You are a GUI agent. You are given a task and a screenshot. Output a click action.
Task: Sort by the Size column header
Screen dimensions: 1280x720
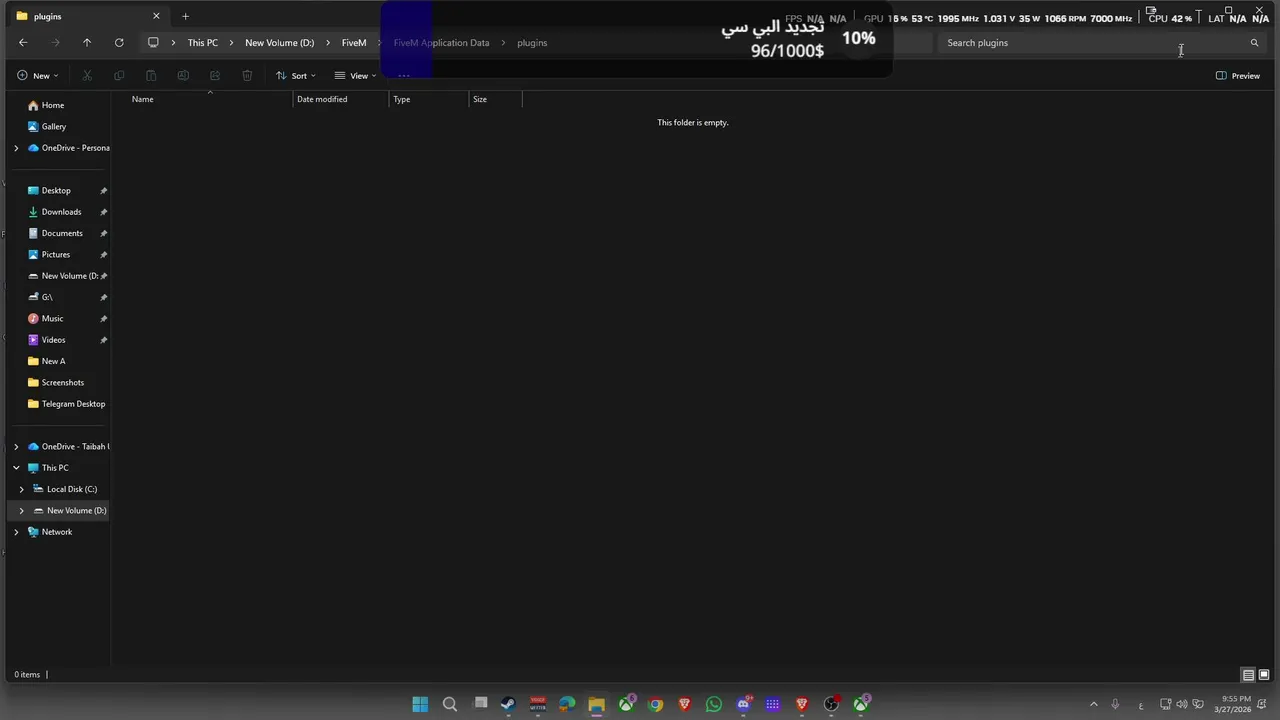pos(496,99)
